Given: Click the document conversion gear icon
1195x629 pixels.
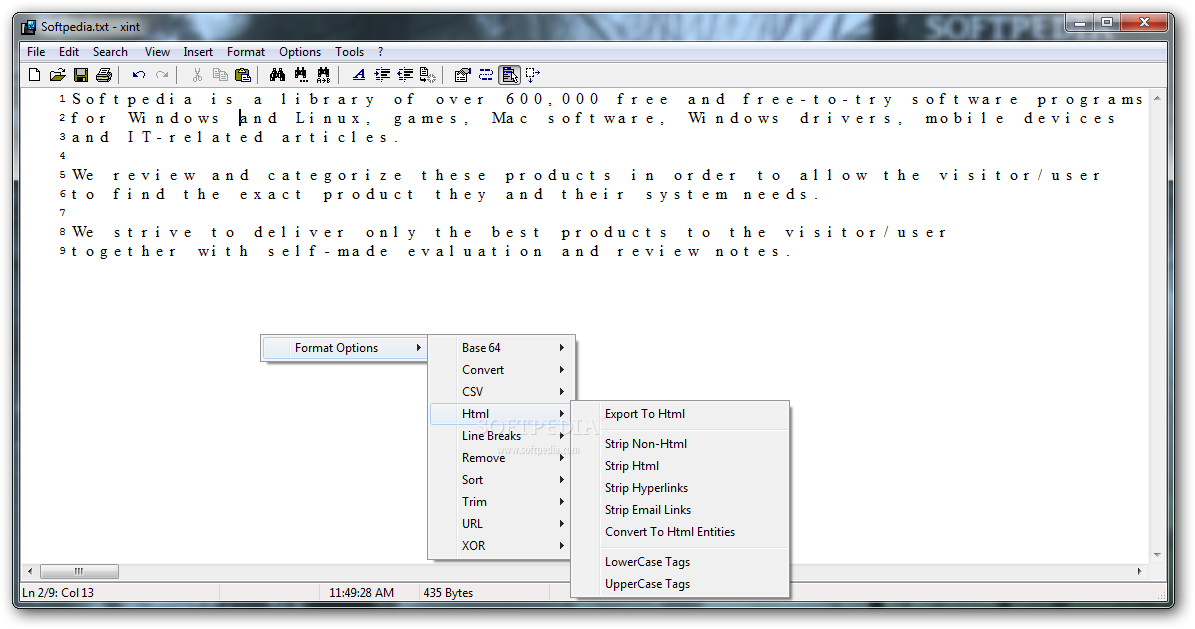Looking at the screenshot, I should point(428,75).
